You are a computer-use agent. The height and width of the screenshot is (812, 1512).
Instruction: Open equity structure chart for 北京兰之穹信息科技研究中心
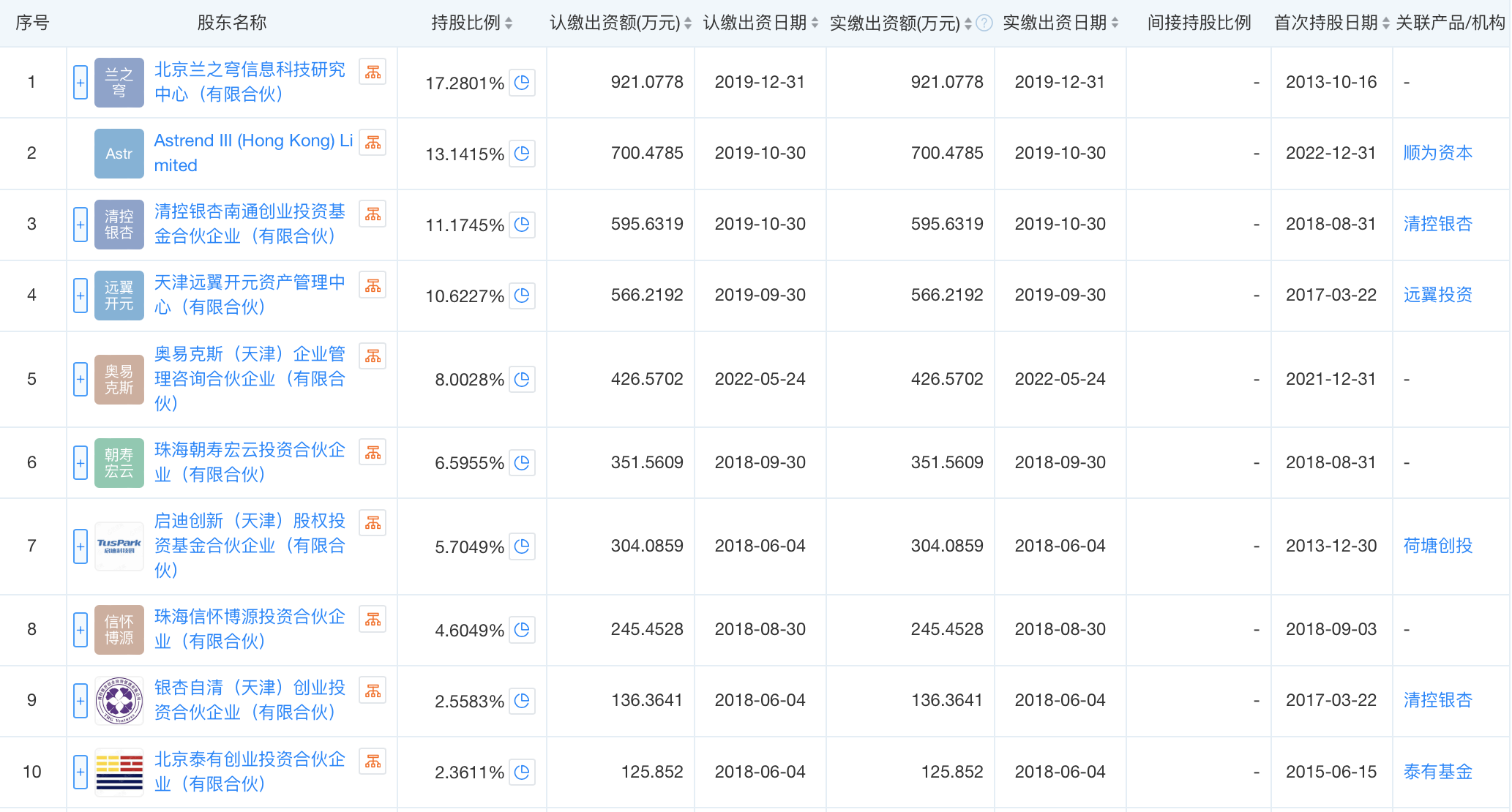click(373, 72)
